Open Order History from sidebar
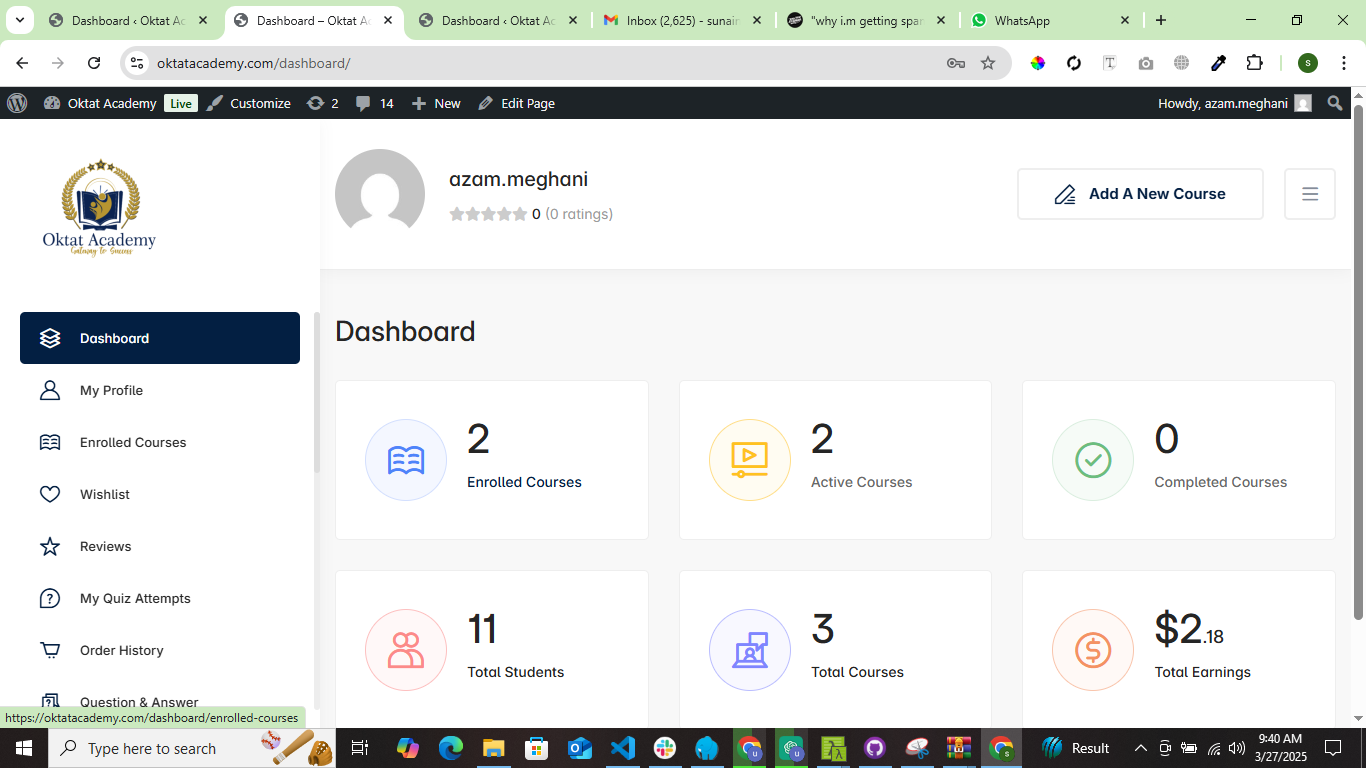This screenshot has width=1366, height=768. (x=121, y=650)
